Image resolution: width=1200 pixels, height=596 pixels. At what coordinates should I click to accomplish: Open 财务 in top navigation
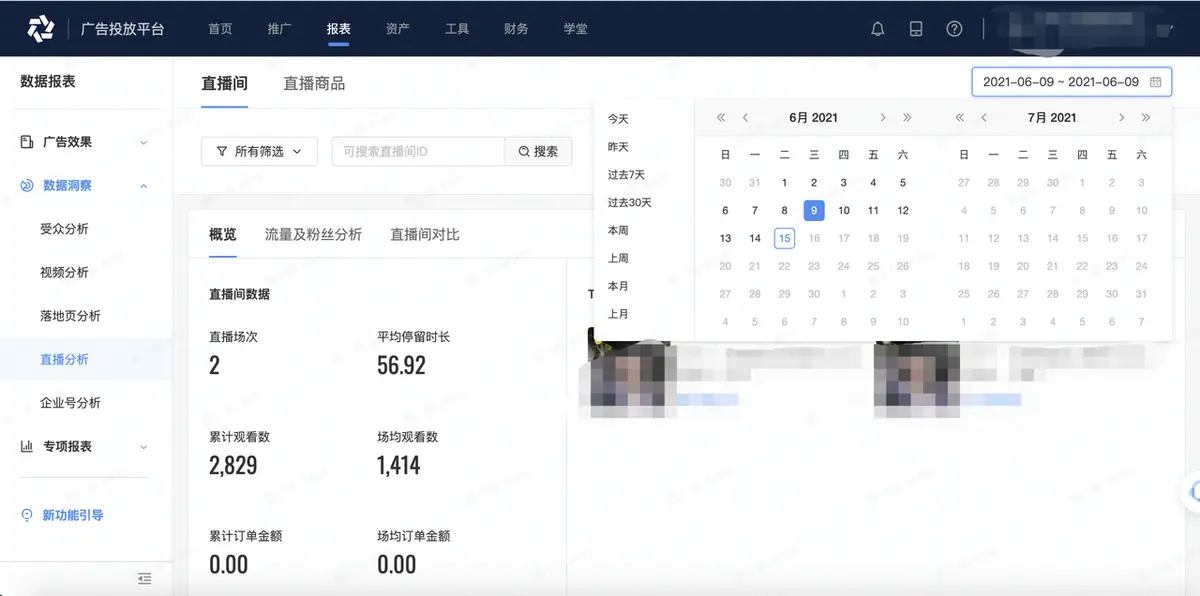pos(516,29)
